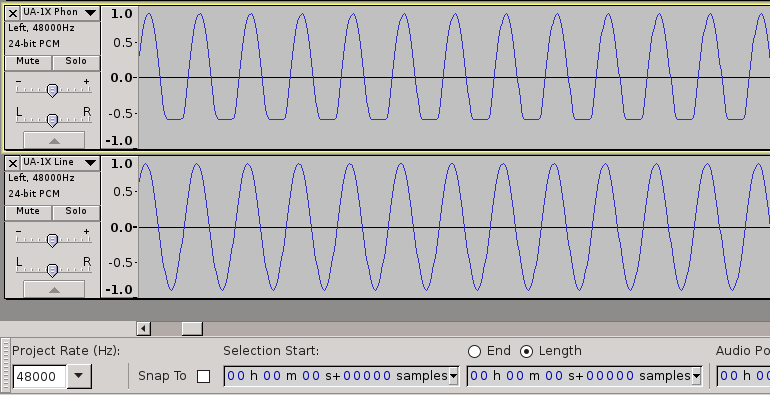This screenshot has width=770, height=395.
Task: Mute the UA-1X Phon track
Action: [x=28, y=62]
